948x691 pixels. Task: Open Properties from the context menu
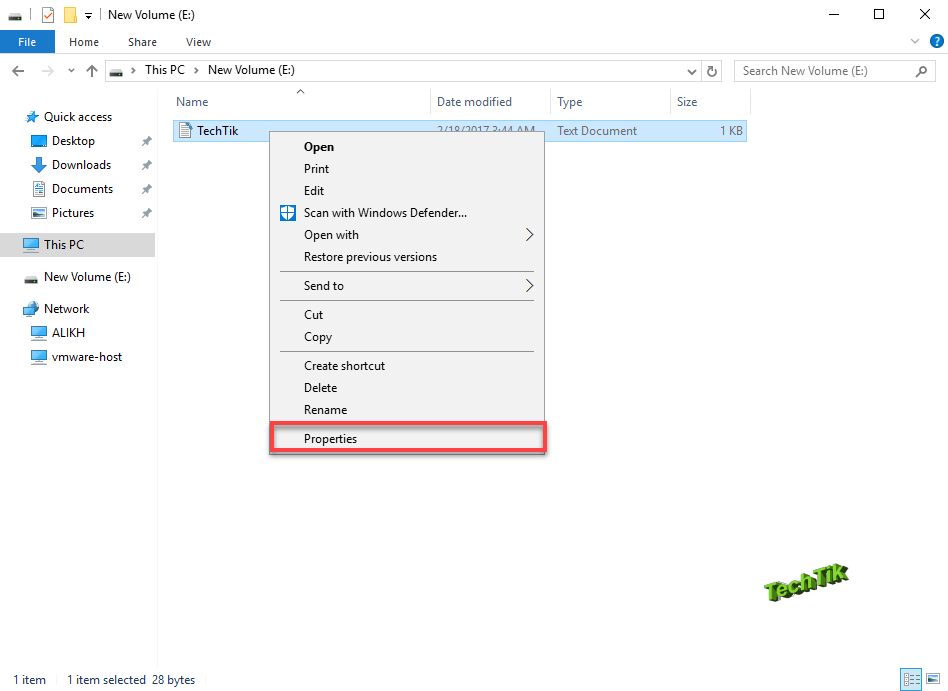pyautogui.click(x=407, y=438)
